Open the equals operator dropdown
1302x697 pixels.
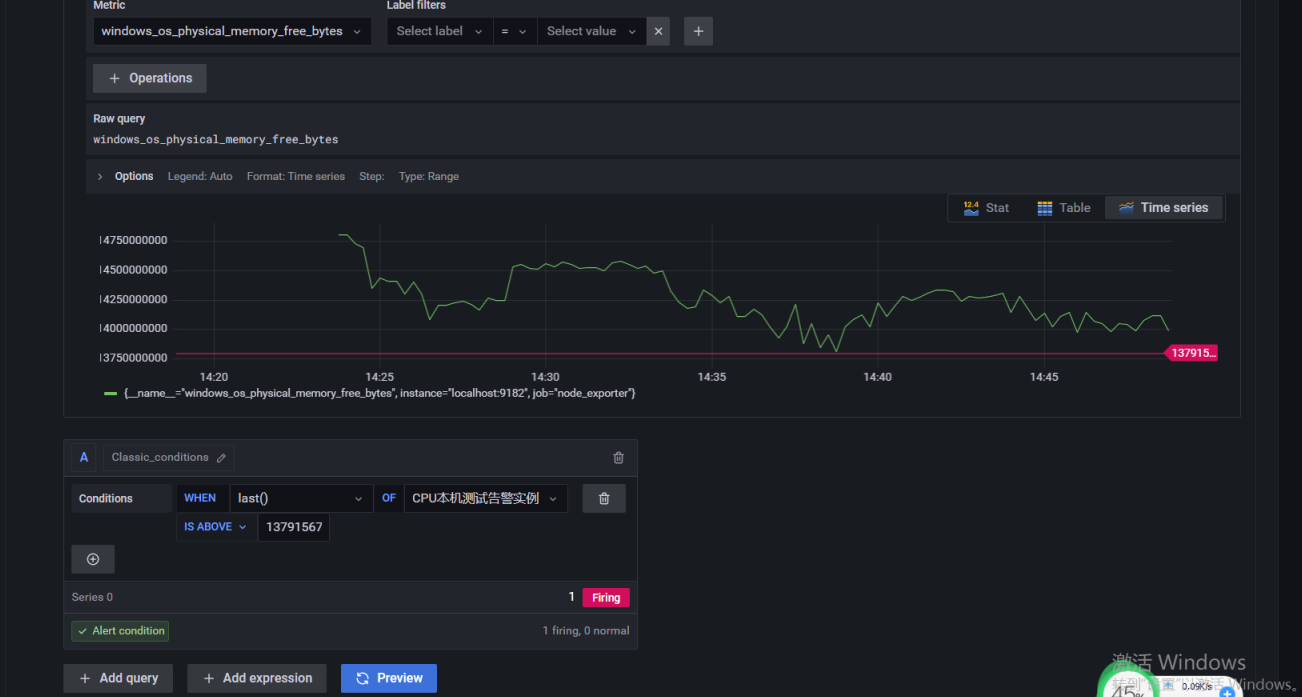coord(514,31)
